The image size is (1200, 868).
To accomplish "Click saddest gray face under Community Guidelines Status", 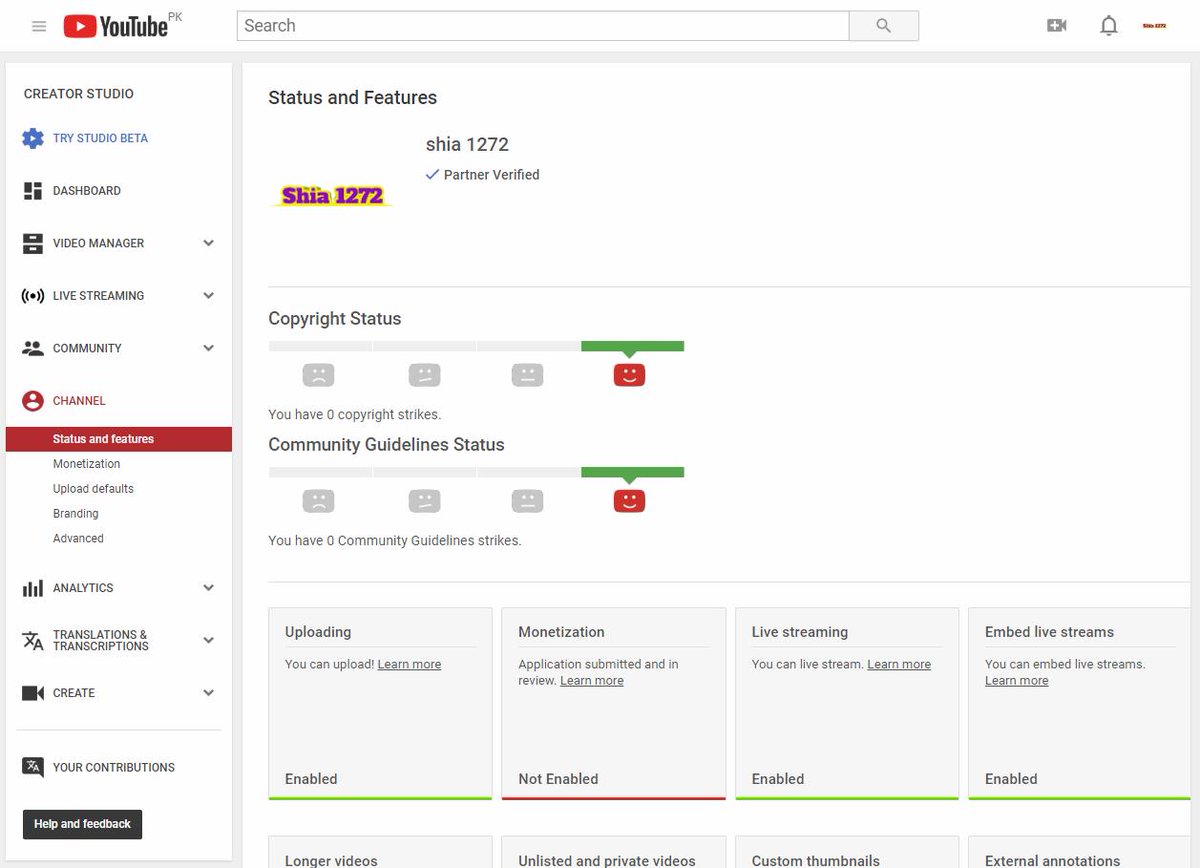I will [318, 501].
